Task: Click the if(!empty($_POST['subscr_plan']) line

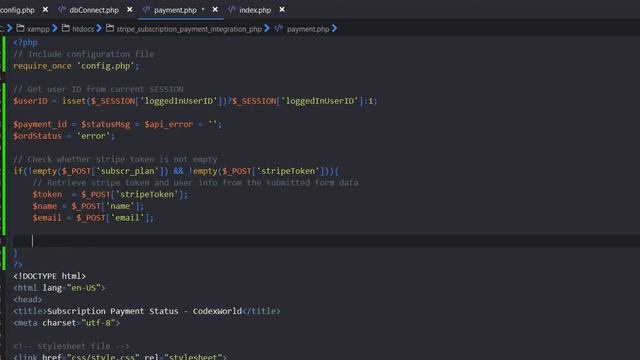Action: pos(176,171)
